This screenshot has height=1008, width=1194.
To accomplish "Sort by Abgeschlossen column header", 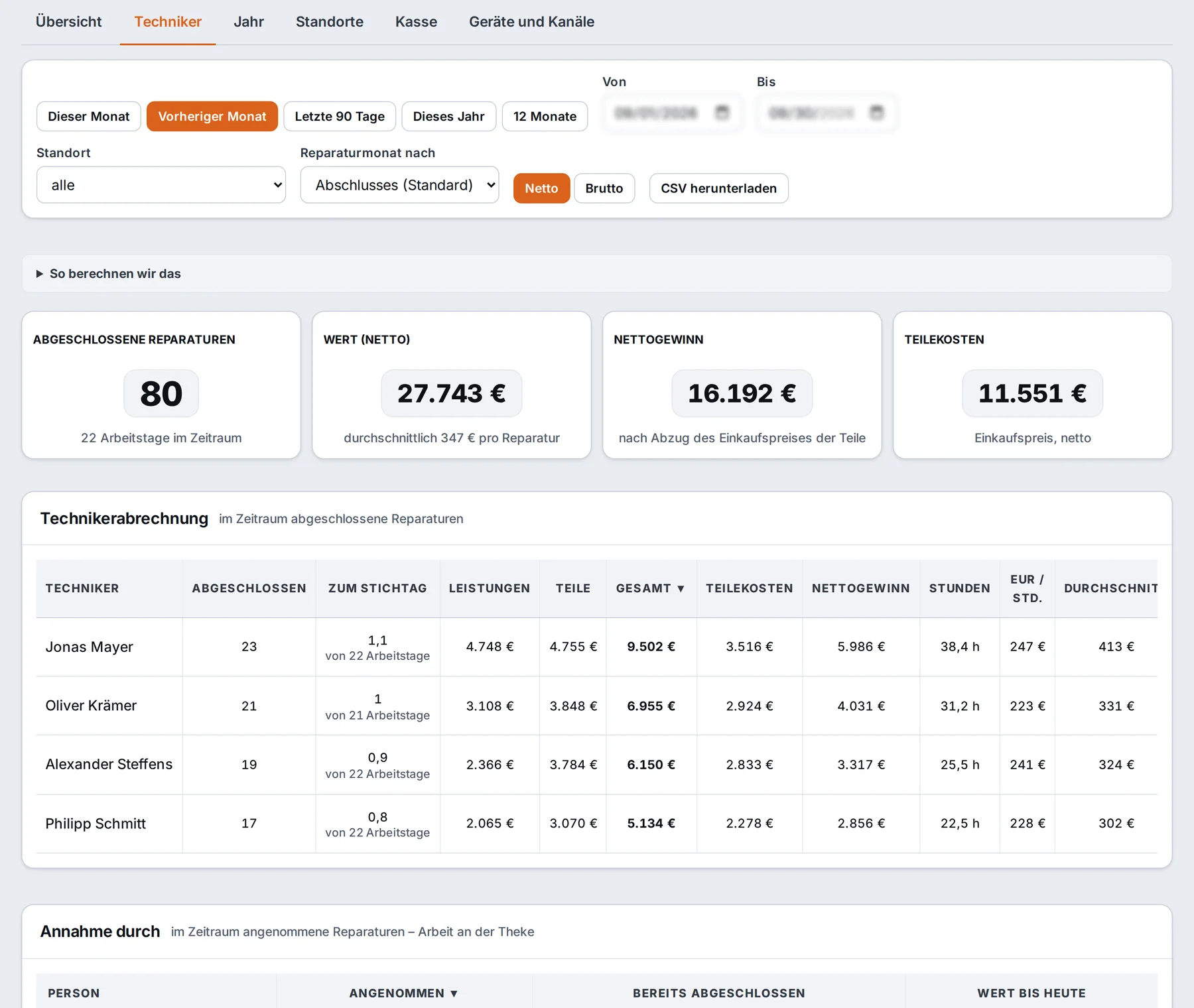I will coord(249,588).
